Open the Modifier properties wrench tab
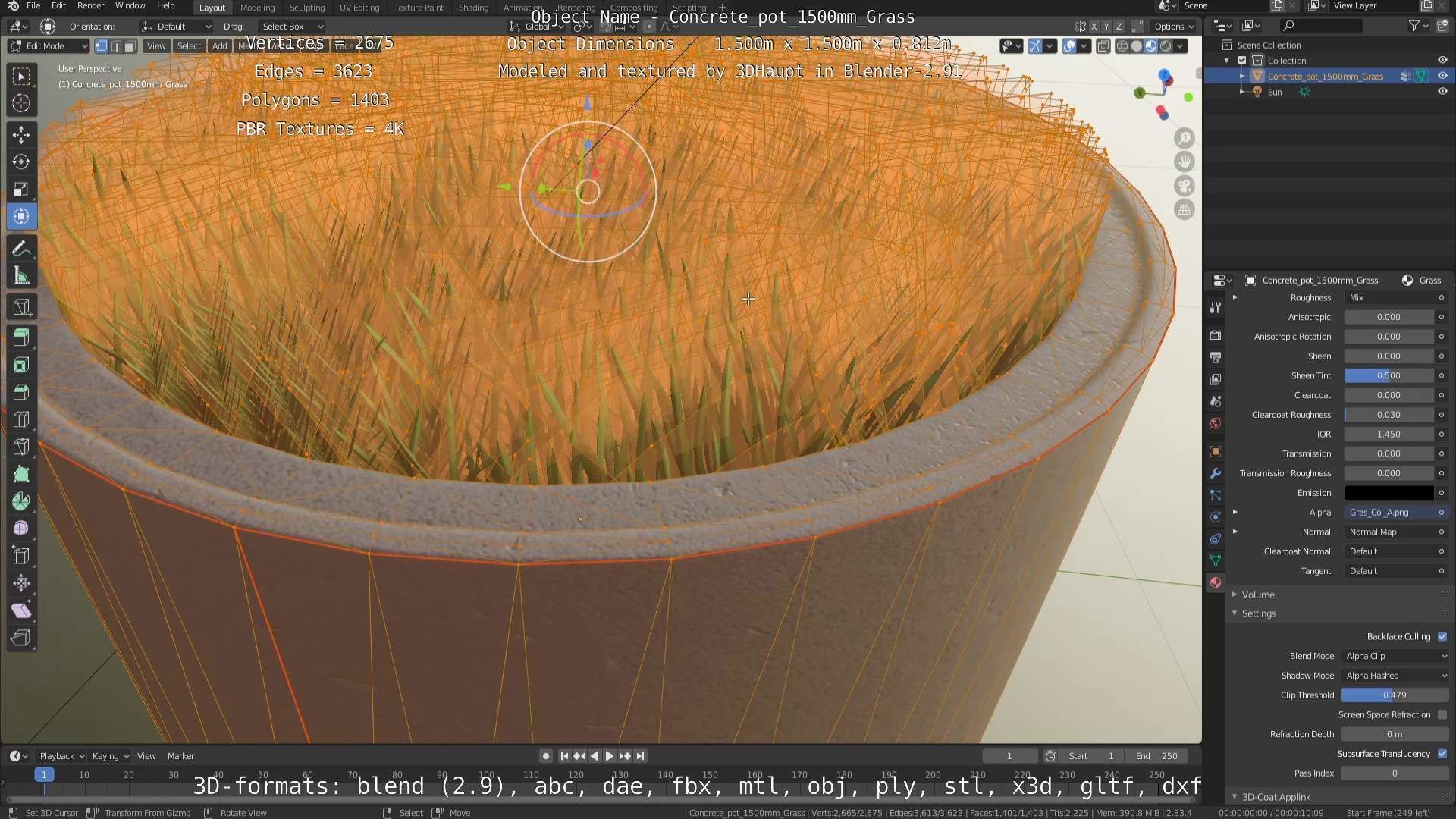Image resolution: width=1456 pixels, height=819 pixels. point(1216,473)
